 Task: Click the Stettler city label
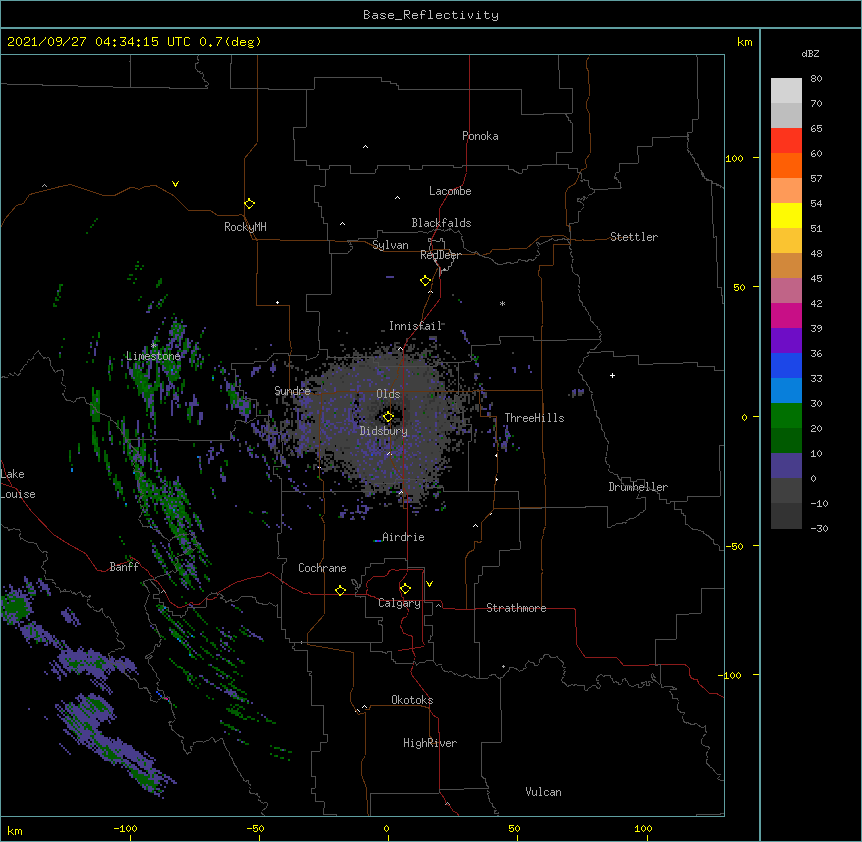point(634,237)
